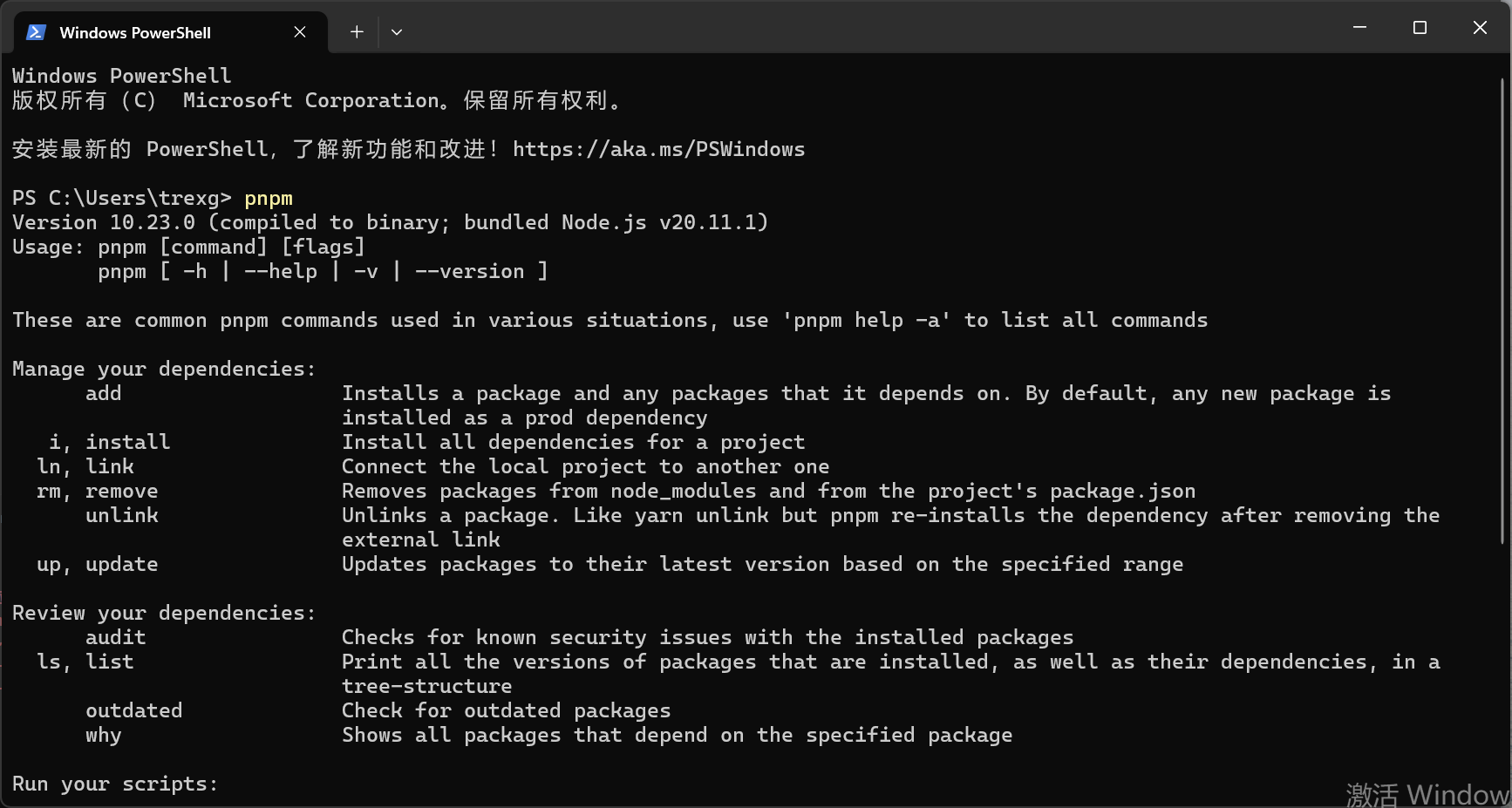Click the 'add' command name
The image size is (1512, 808).
103,393
